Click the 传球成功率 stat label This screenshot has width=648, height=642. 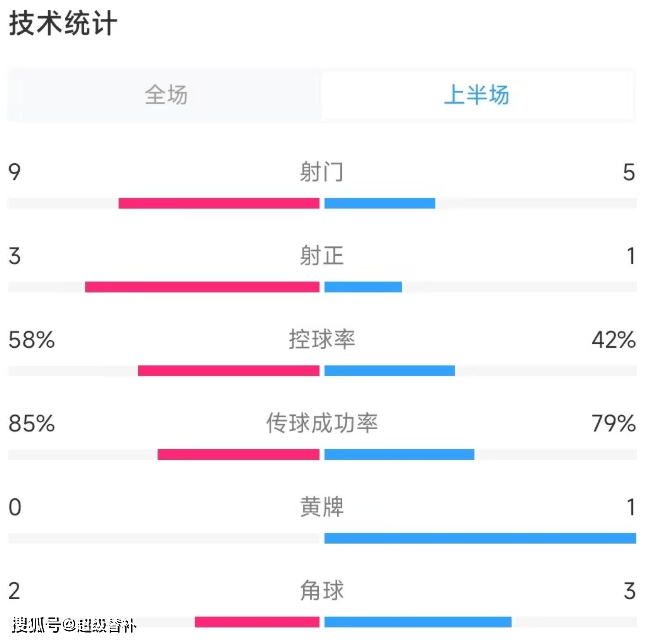pos(322,423)
